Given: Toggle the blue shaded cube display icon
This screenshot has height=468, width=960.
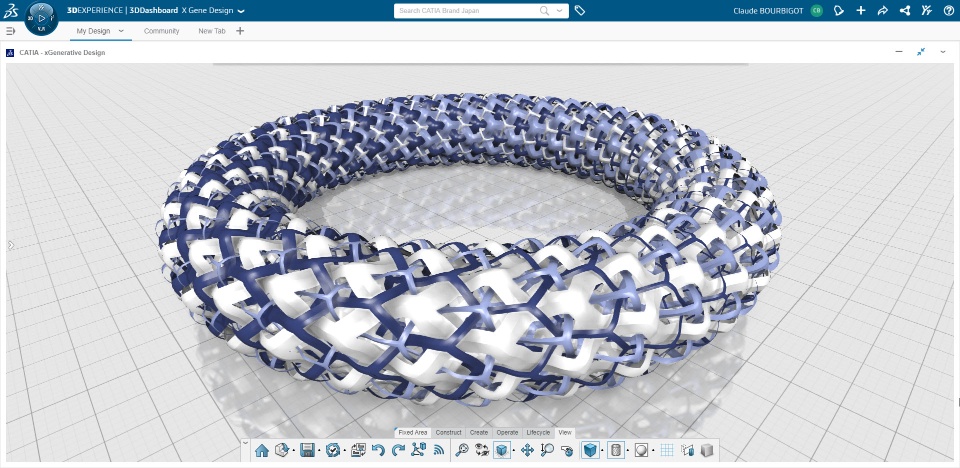Looking at the screenshot, I should pos(591,450).
